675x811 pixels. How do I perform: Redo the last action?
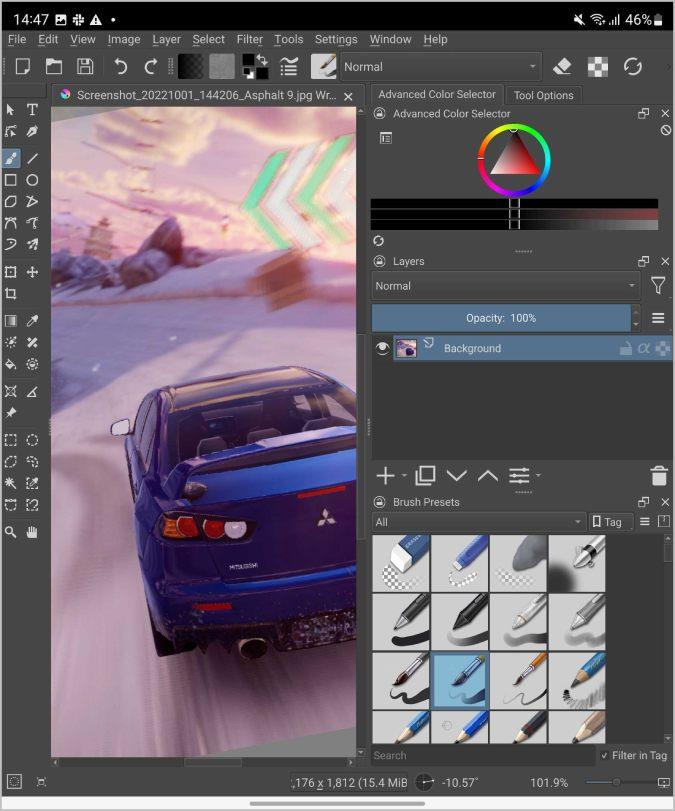coord(151,67)
